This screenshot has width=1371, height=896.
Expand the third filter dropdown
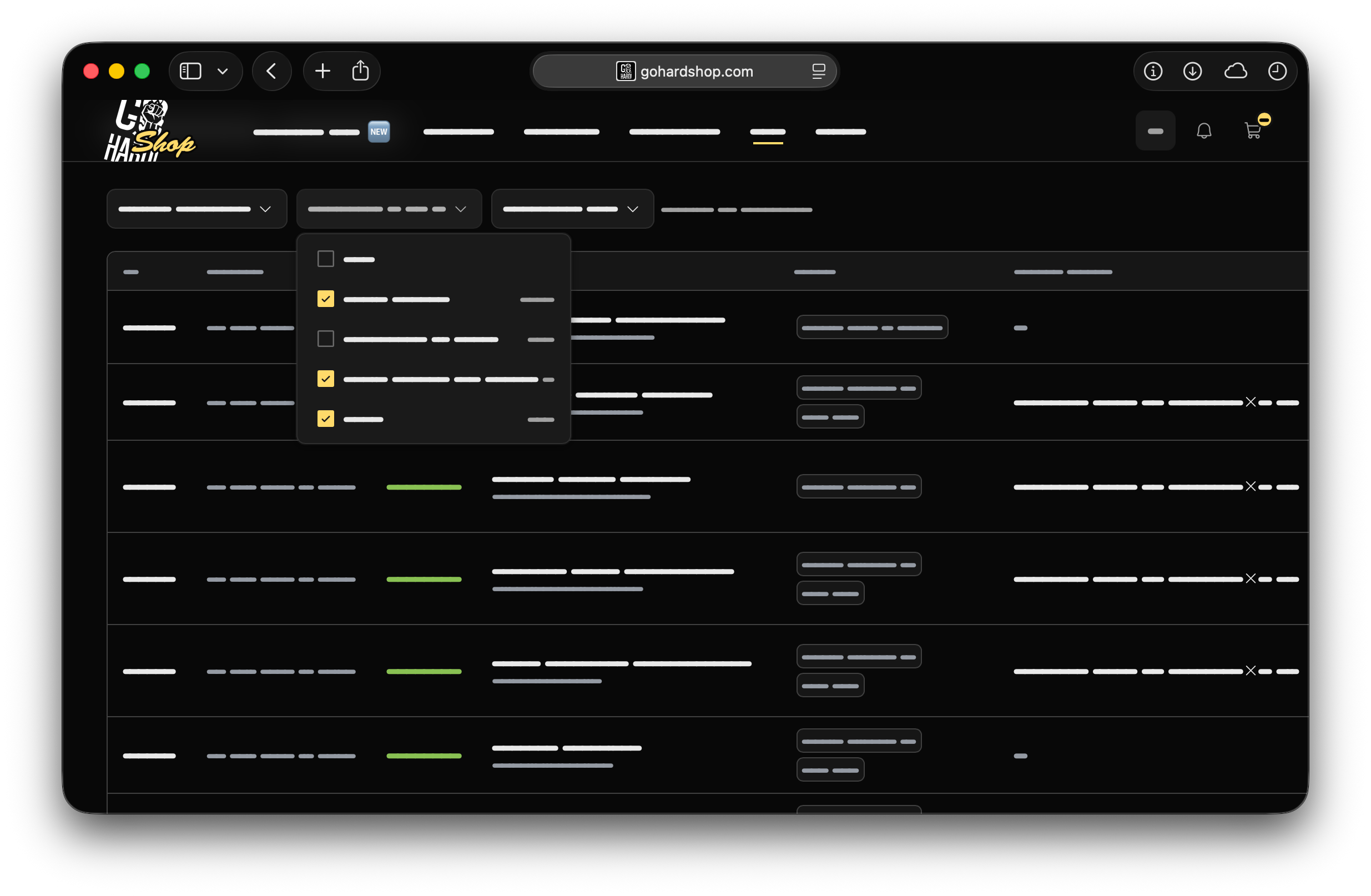[573, 209]
